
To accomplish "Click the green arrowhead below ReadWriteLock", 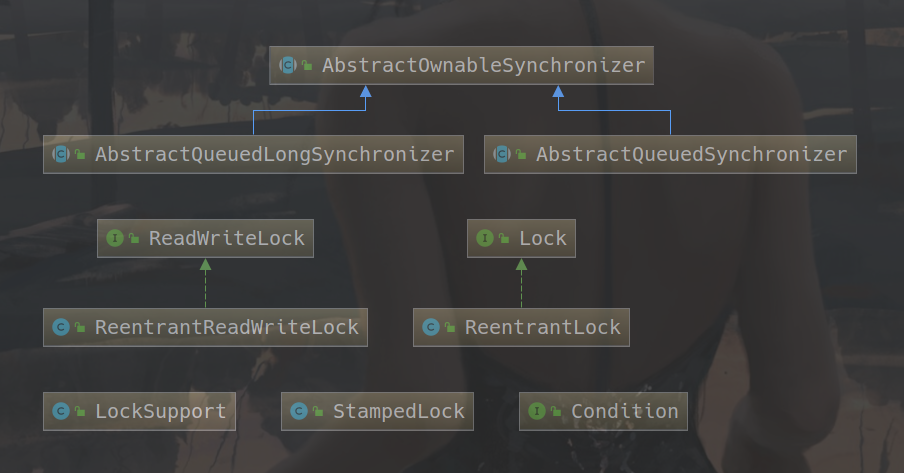I will [205, 265].
